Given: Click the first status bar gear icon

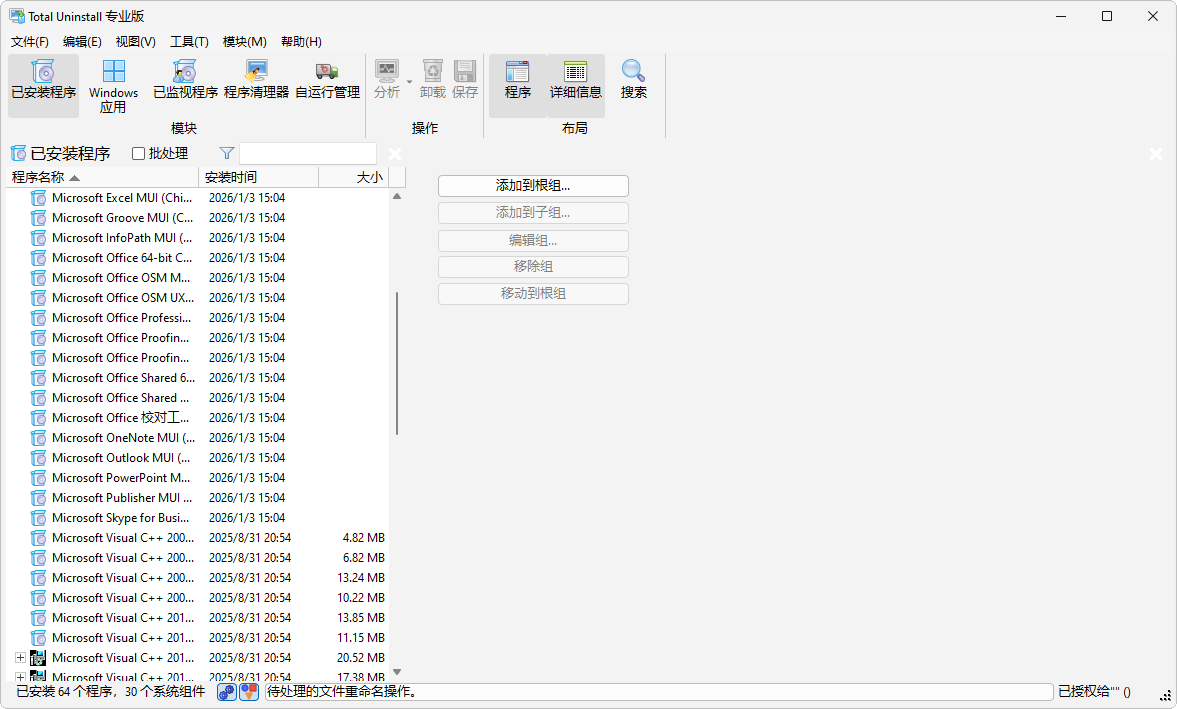Looking at the screenshot, I should click(x=225, y=691).
